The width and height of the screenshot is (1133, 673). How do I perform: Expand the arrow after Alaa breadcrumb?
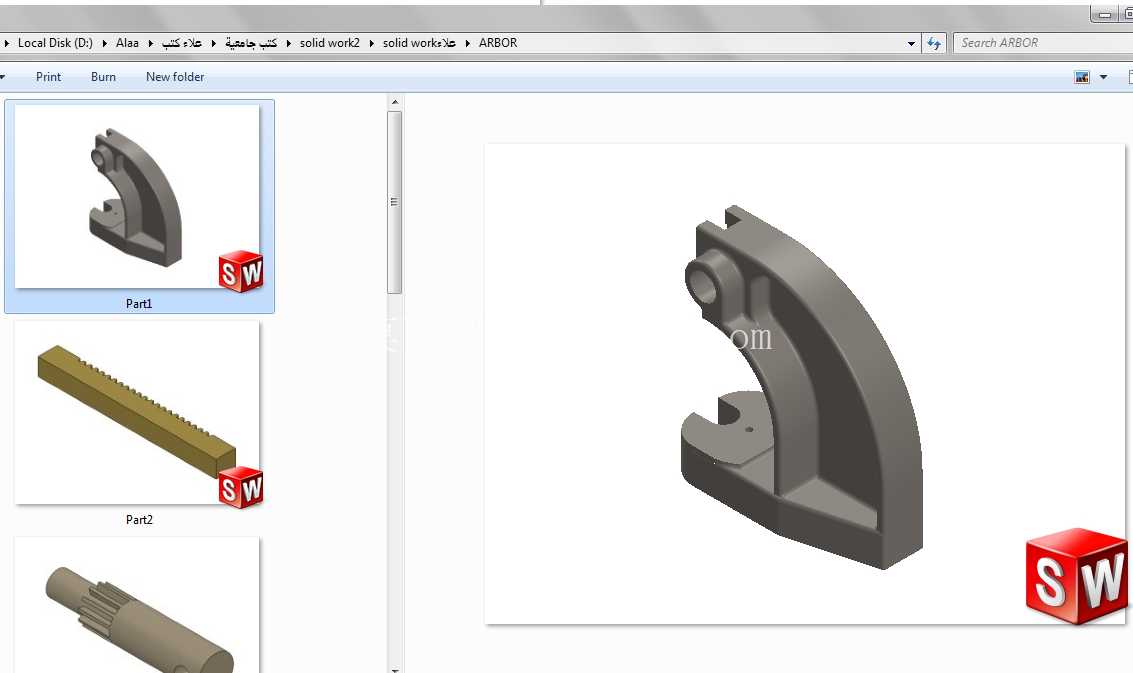click(x=151, y=43)
